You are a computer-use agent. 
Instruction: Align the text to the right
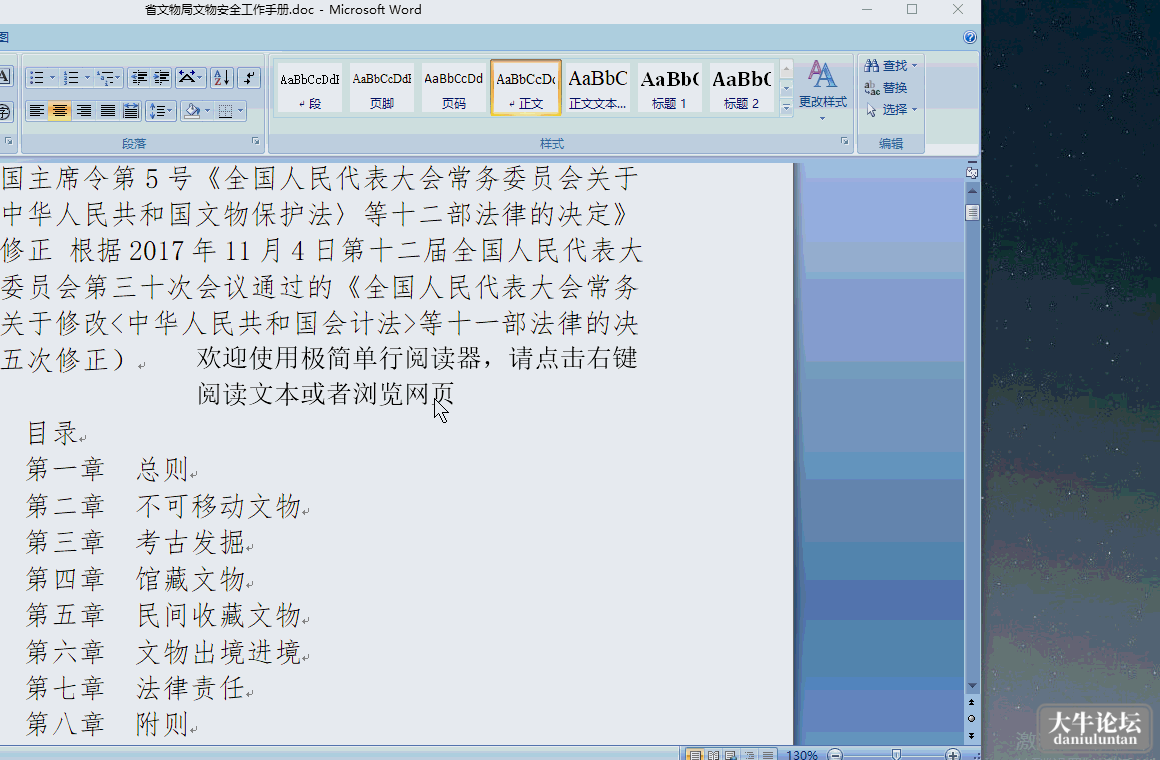click(84, 111)
